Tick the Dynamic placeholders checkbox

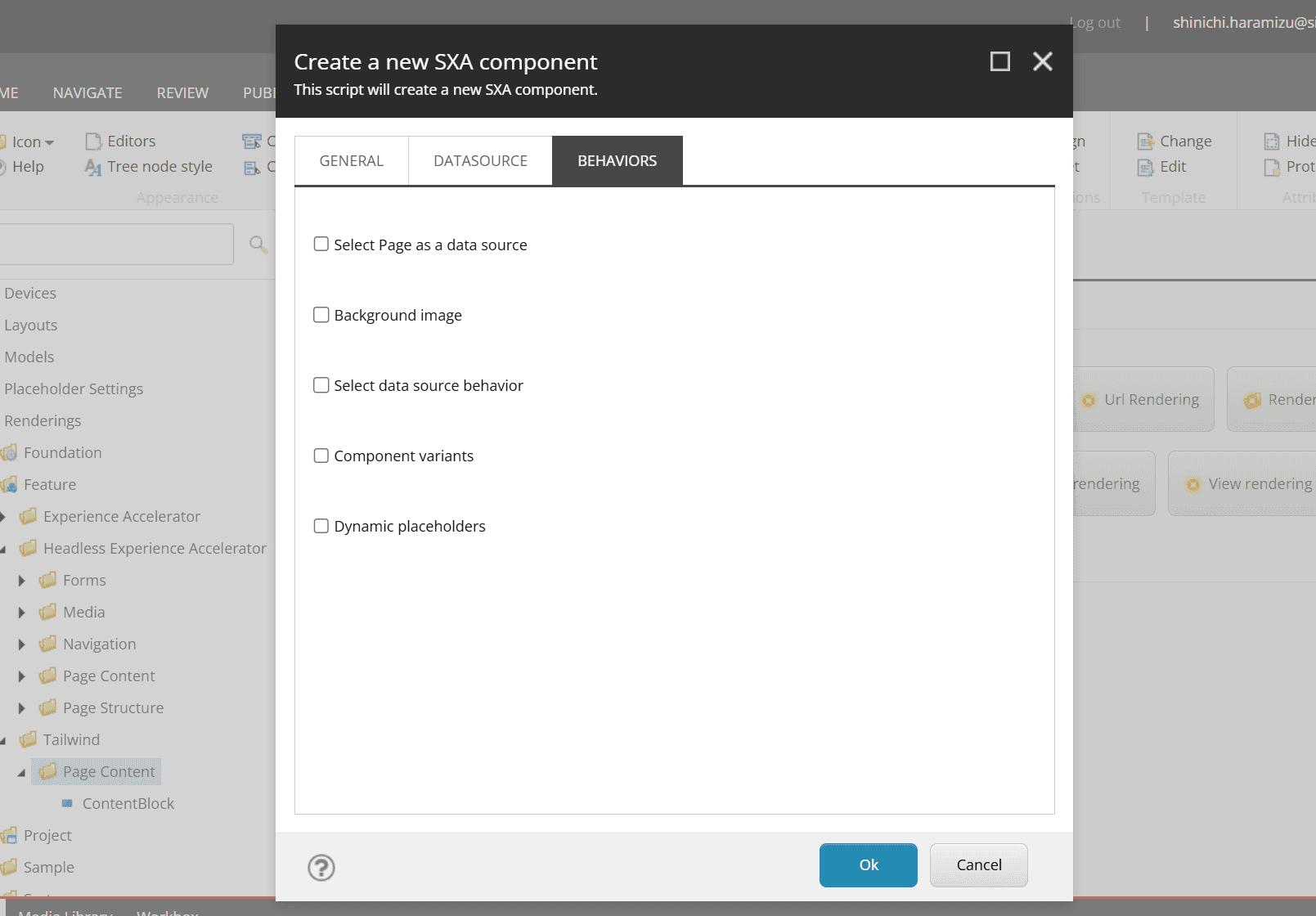[x=321, y=526]
